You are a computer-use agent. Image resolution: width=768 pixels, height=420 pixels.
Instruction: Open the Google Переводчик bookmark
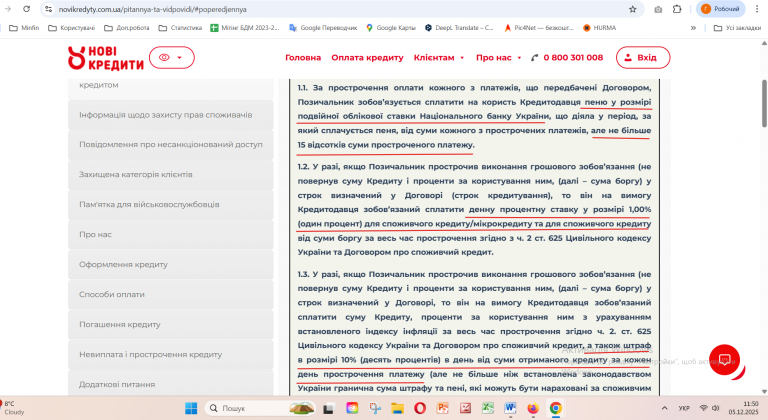[x=323, y=28]
